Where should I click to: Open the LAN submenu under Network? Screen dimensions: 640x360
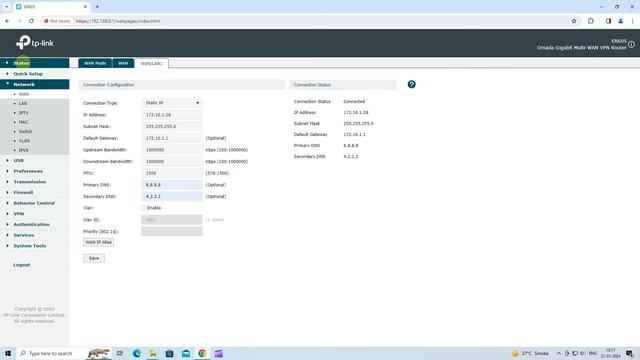coord(23,104)
